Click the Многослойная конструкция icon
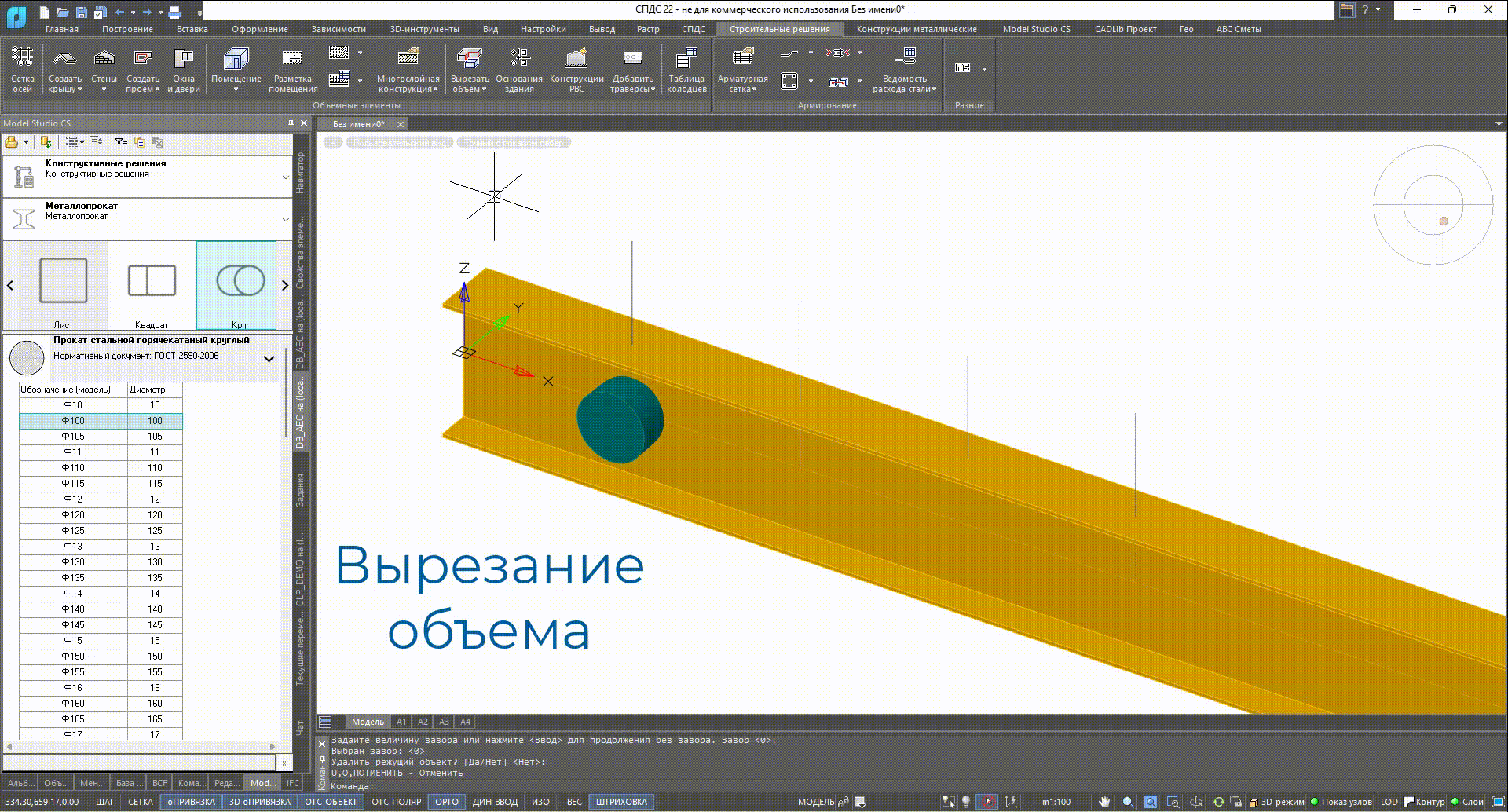Viewport: 1508px width, 812px height. pyautogui.click(x=408, y=57)
